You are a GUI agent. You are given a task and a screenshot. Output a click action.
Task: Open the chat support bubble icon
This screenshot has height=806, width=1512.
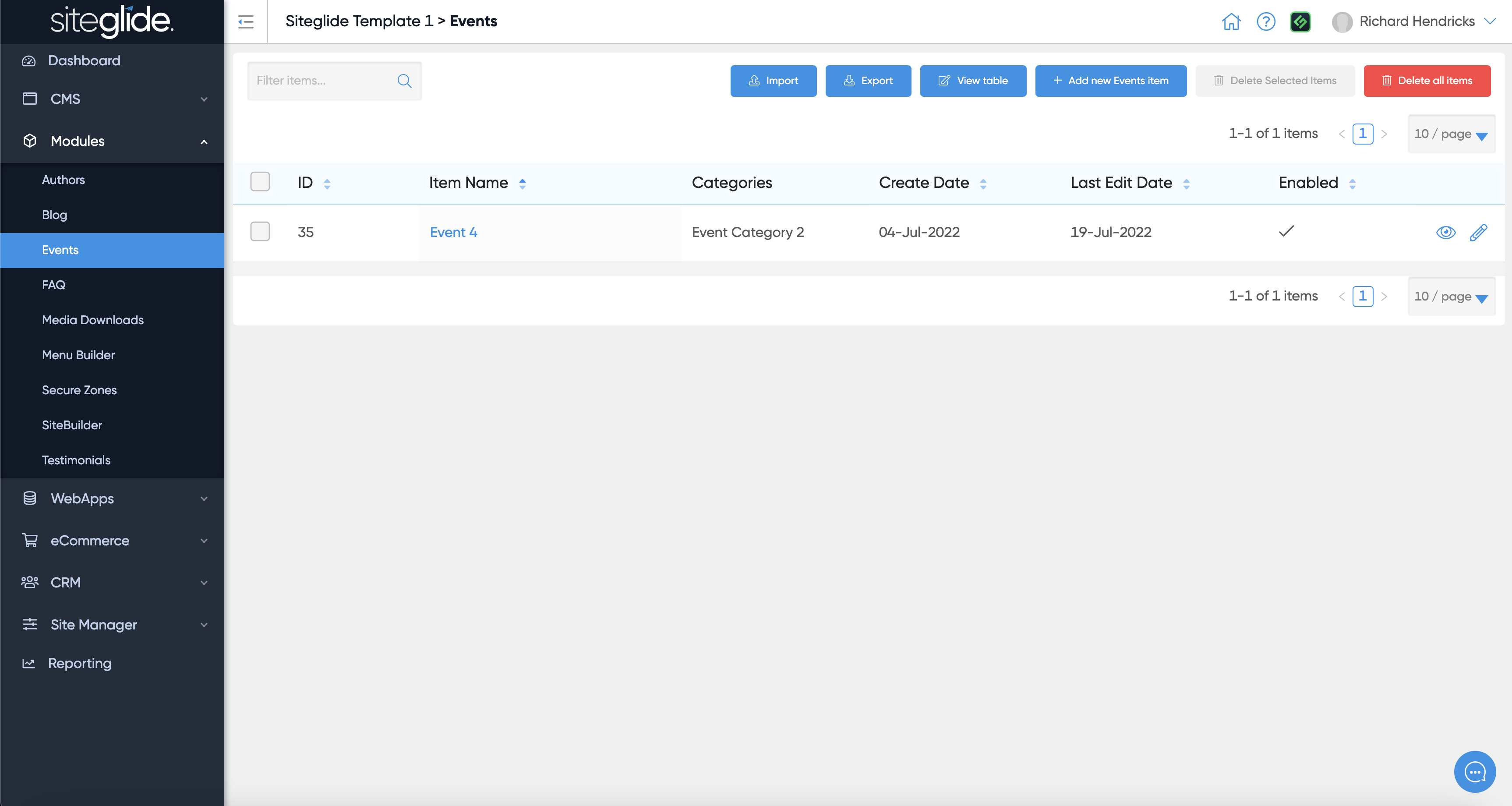(x=1474, y=771)
